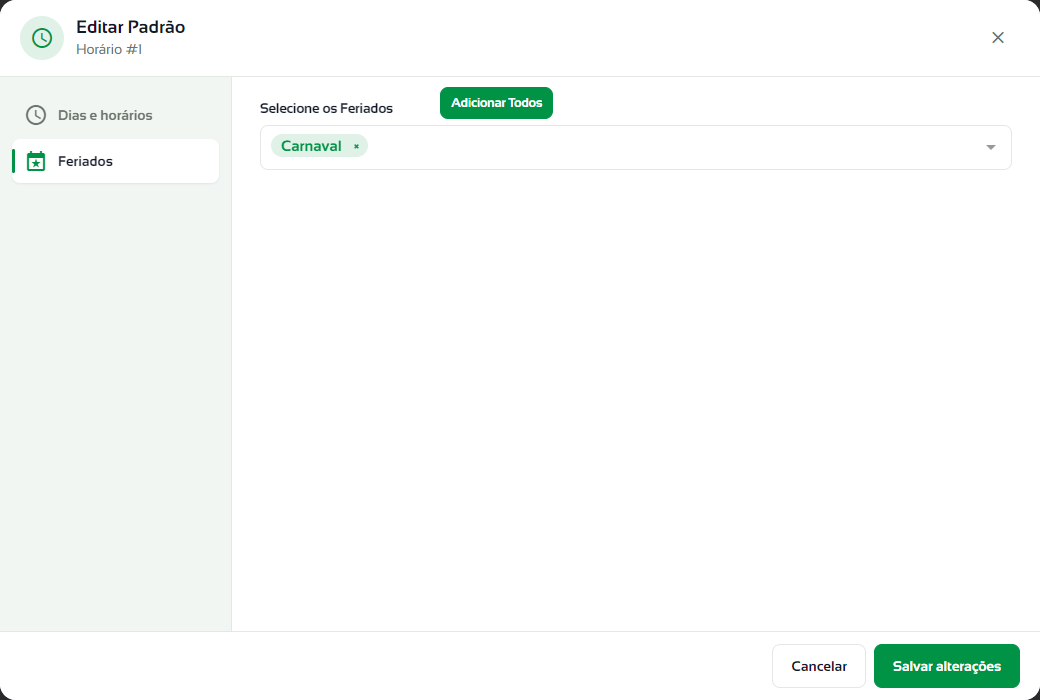Click the Horário #1 subtitle
This screenshot has width=1040, height=700.
coord(109,49)
